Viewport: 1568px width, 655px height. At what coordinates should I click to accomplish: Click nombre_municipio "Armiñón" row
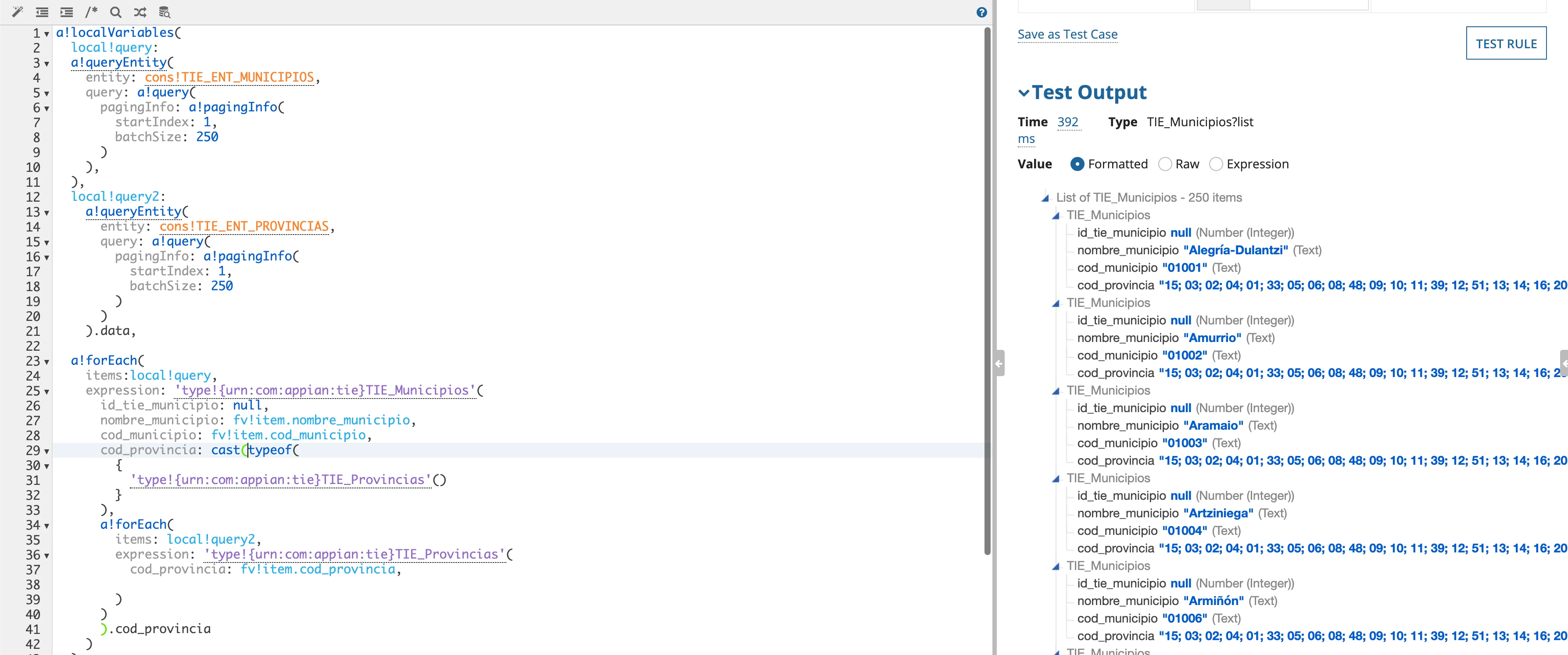click(1177, 601)
